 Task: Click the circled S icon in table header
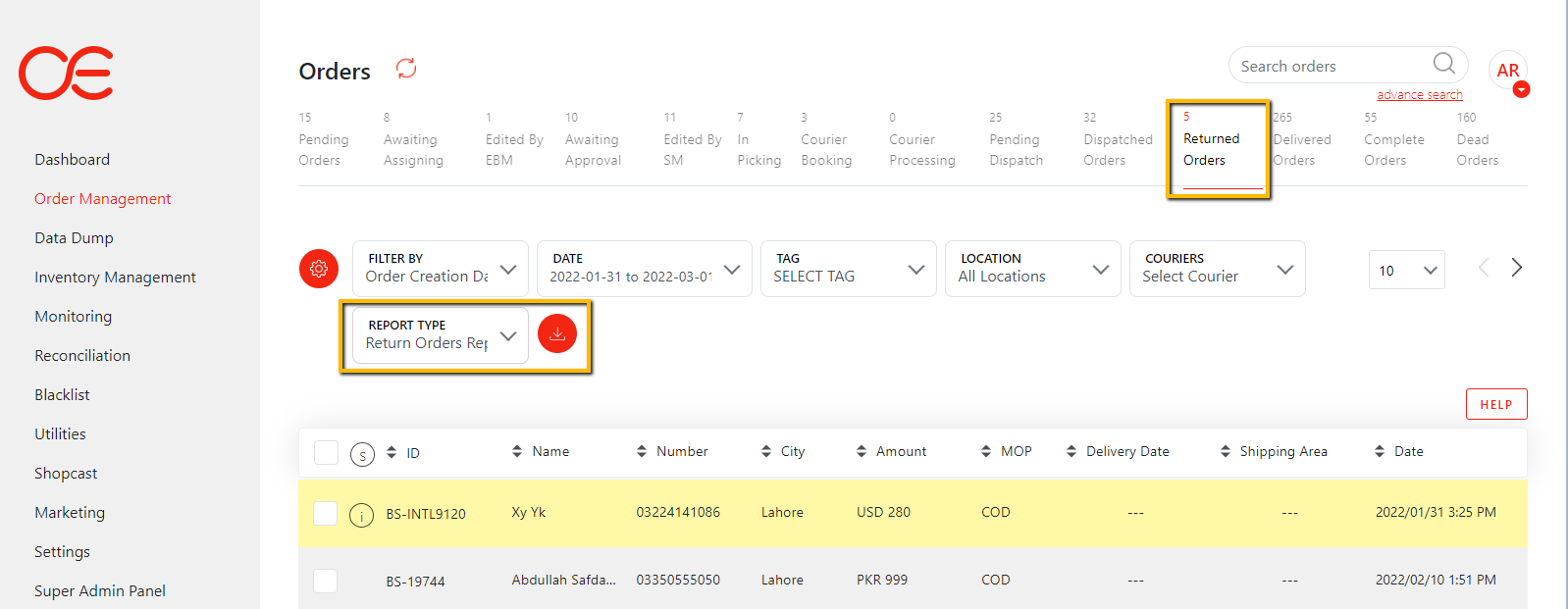coord(362,455)
